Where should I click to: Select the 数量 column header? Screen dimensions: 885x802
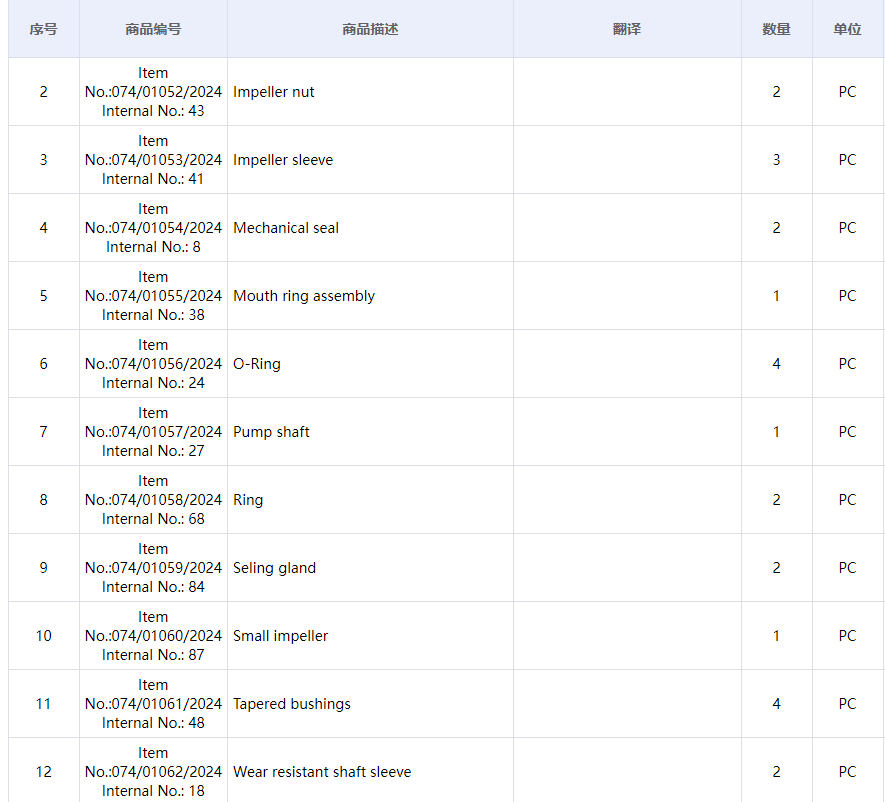[776, 29]
